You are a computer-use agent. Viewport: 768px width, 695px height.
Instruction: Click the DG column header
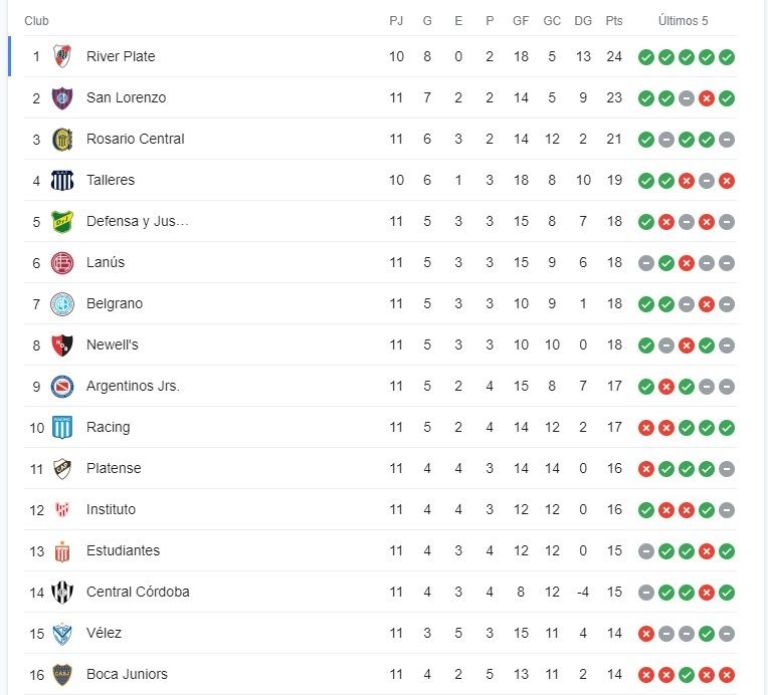[583, 21]
